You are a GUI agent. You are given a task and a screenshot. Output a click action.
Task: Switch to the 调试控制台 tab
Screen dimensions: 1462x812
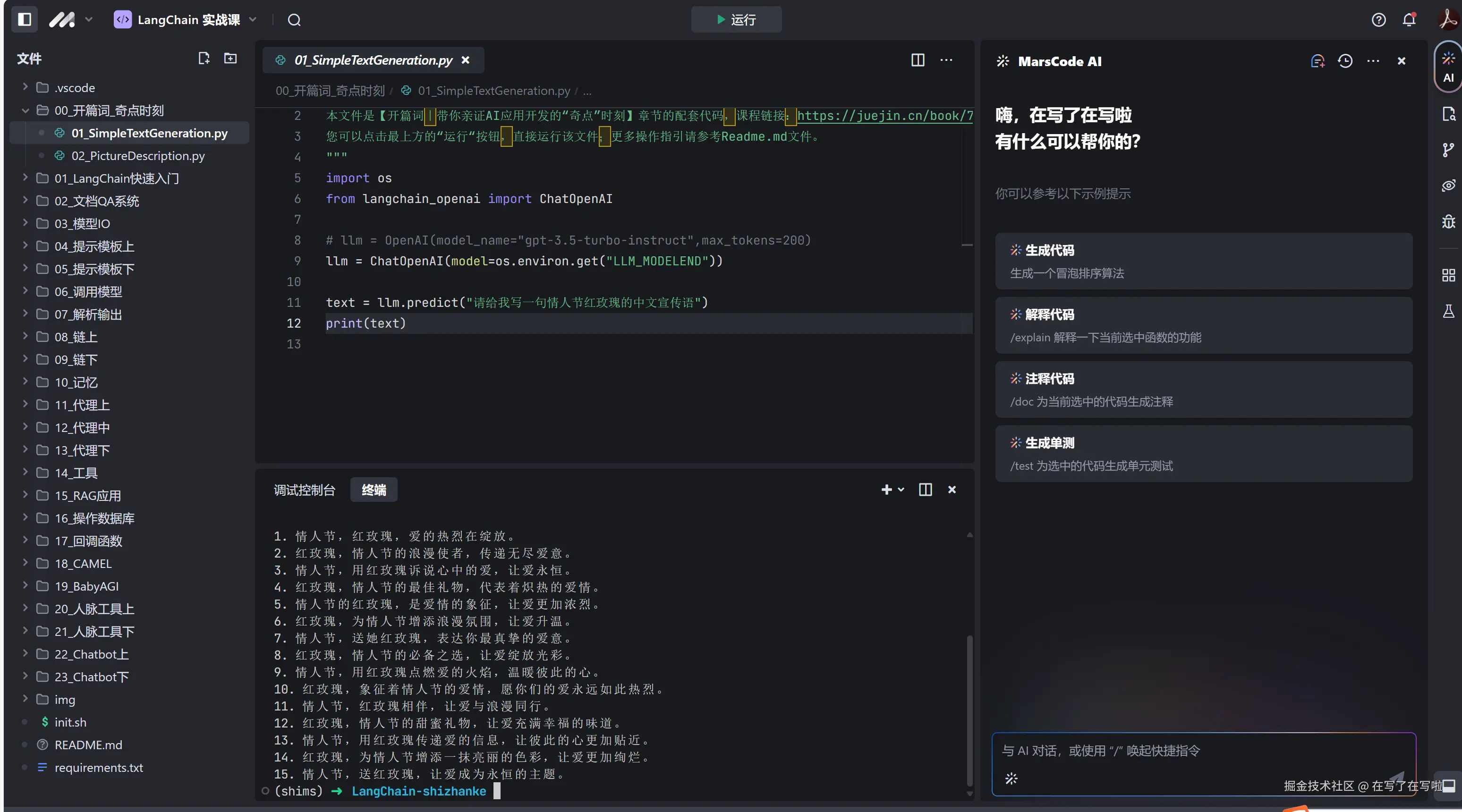pyautogui.click(x=305, y=490)
